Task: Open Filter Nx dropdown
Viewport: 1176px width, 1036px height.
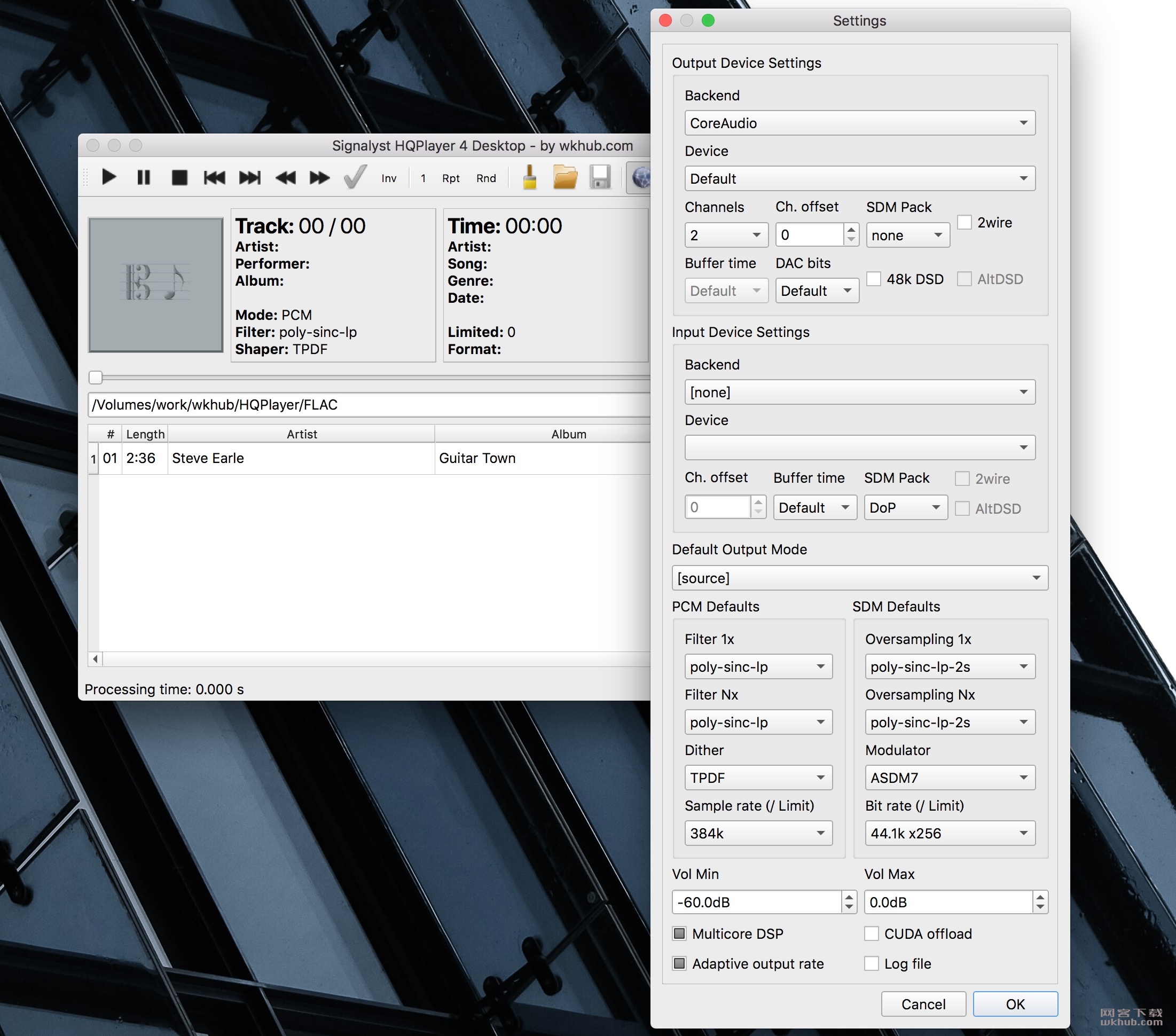Action: [x=758, y=722]
